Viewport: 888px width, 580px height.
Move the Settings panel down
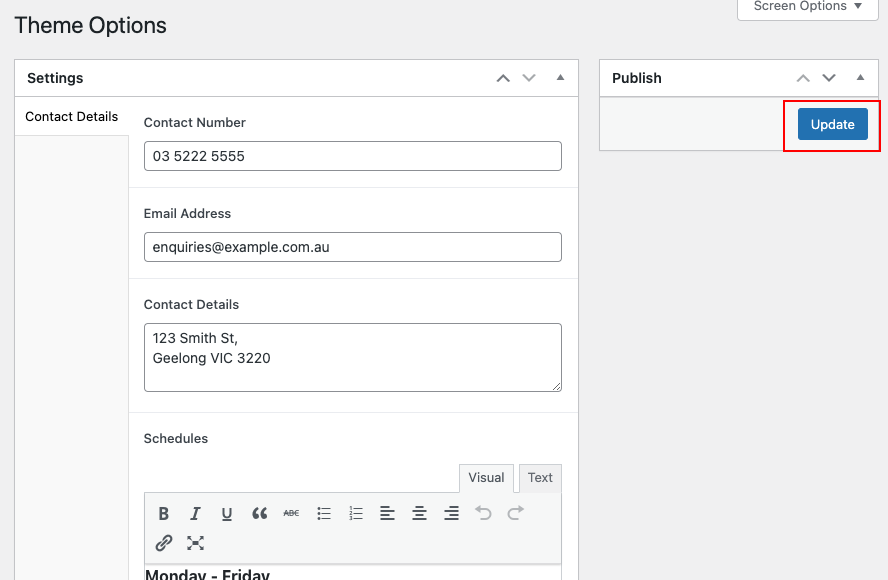coord(530,78)
